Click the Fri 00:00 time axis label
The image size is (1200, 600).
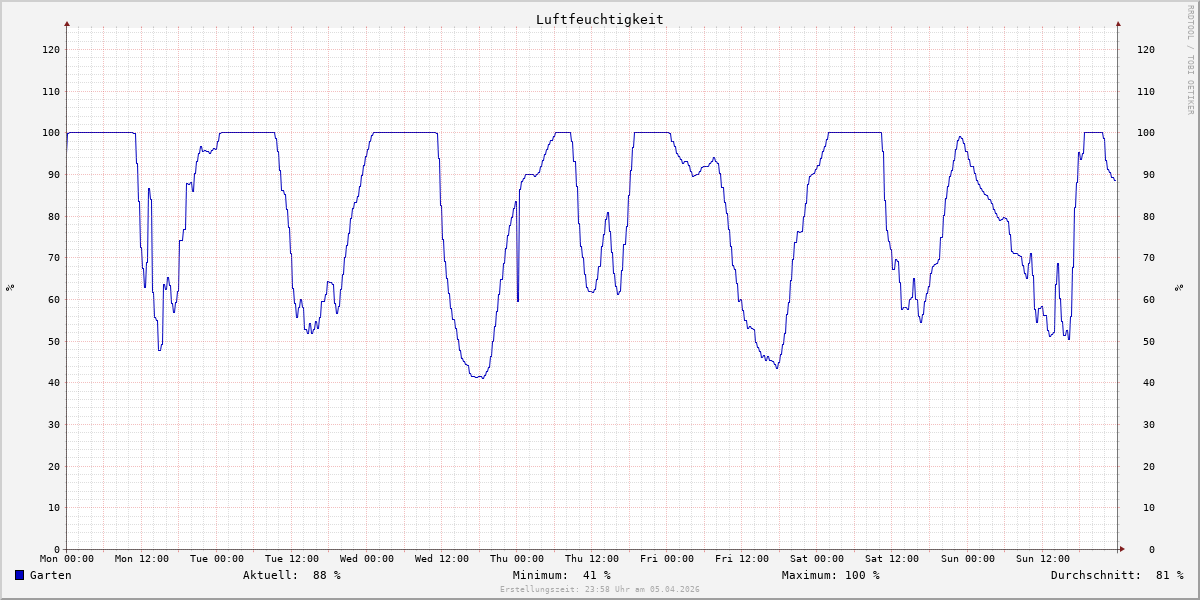667,559
